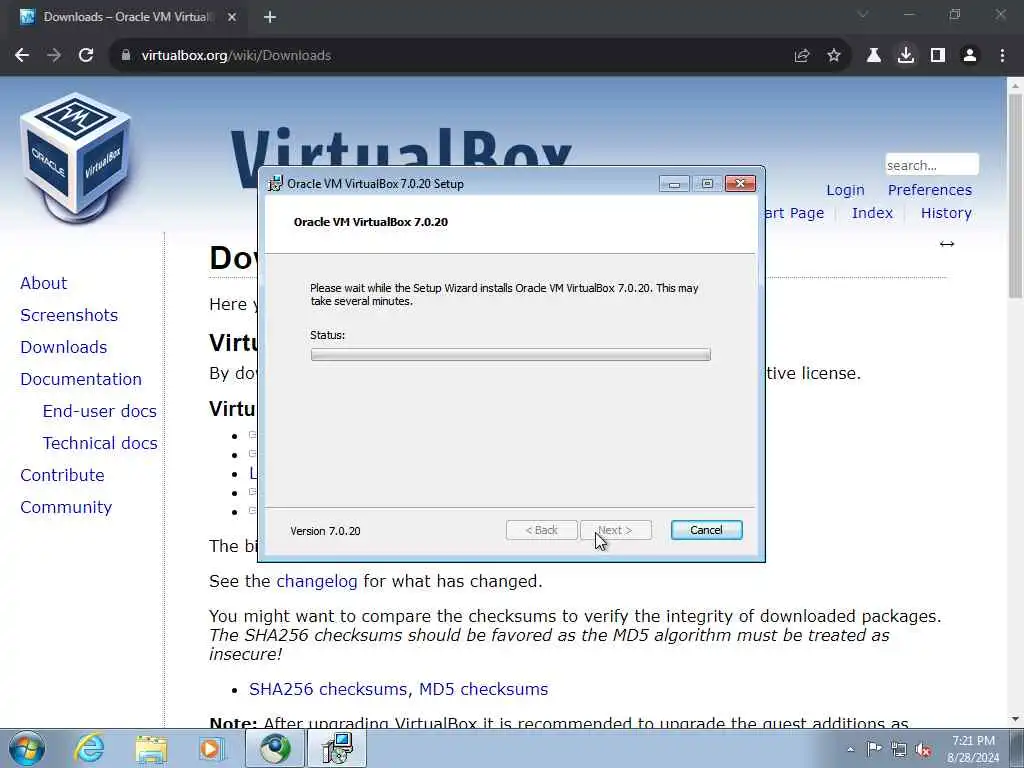This screenshot has width=1024, height=768.
Task: Click the VirtualBox cube logo
Action: click(76, 157)
